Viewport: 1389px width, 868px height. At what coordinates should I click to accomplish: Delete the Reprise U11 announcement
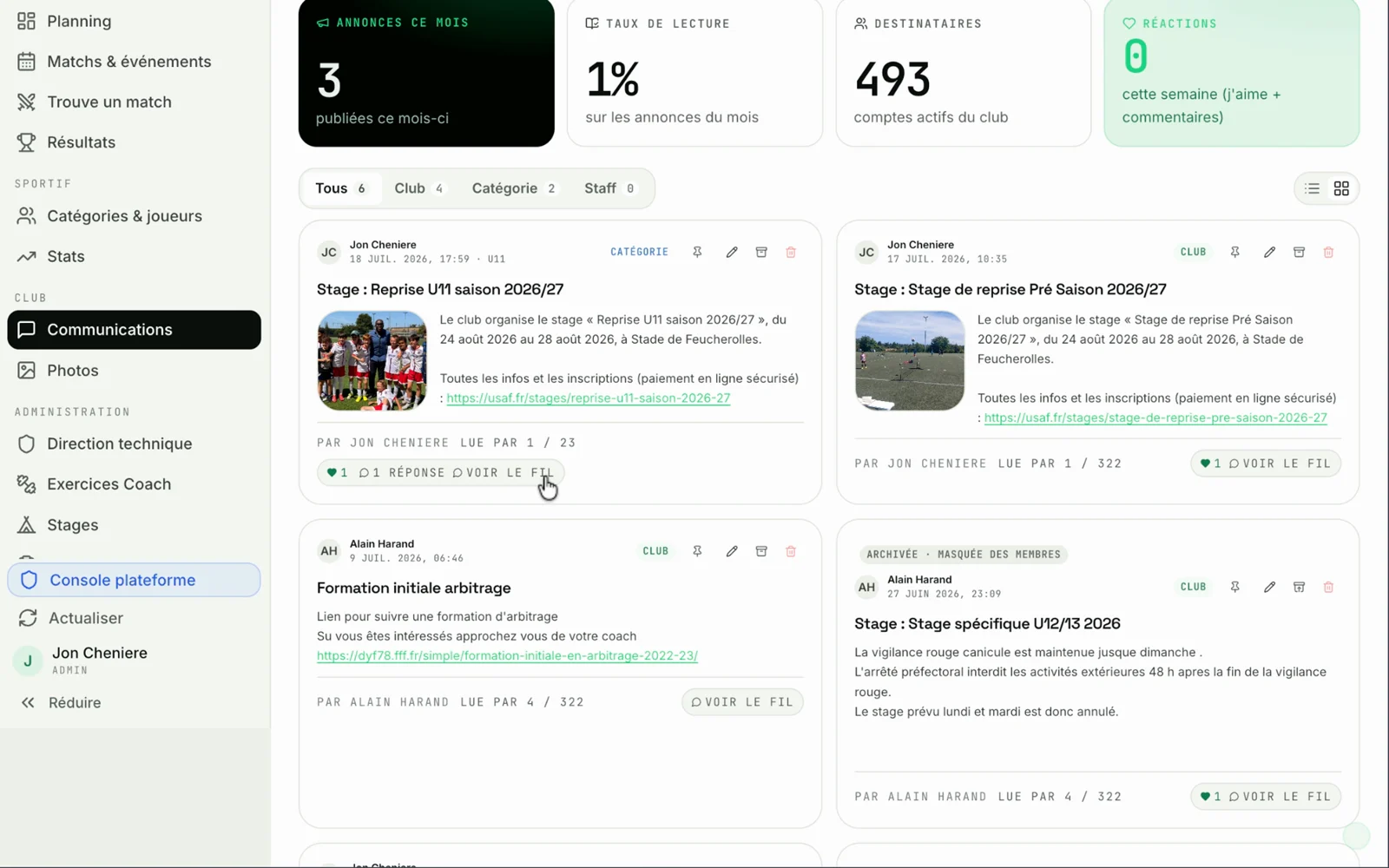[x=791, y=252]
